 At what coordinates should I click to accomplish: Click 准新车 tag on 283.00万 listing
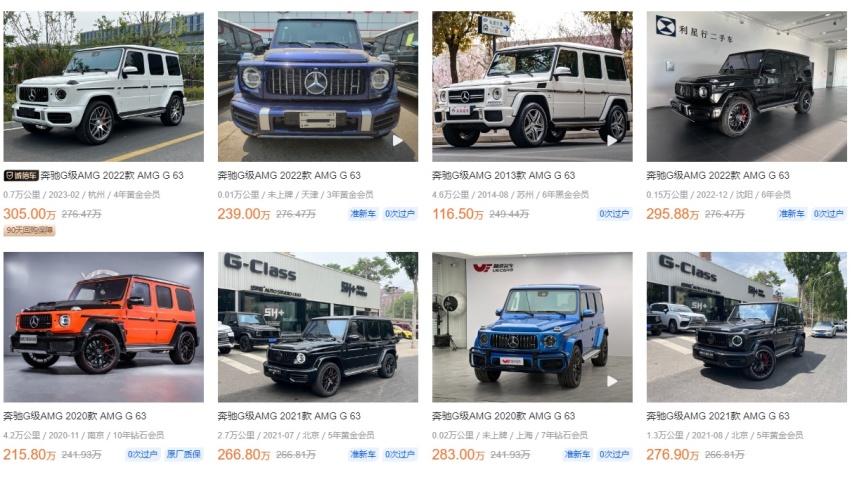pos(577,454)
